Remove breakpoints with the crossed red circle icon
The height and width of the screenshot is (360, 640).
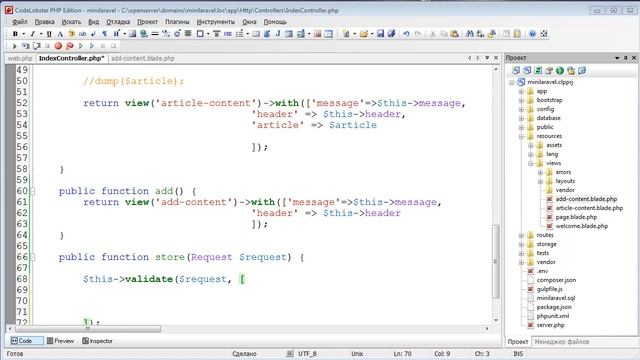(x=69, y=46)
